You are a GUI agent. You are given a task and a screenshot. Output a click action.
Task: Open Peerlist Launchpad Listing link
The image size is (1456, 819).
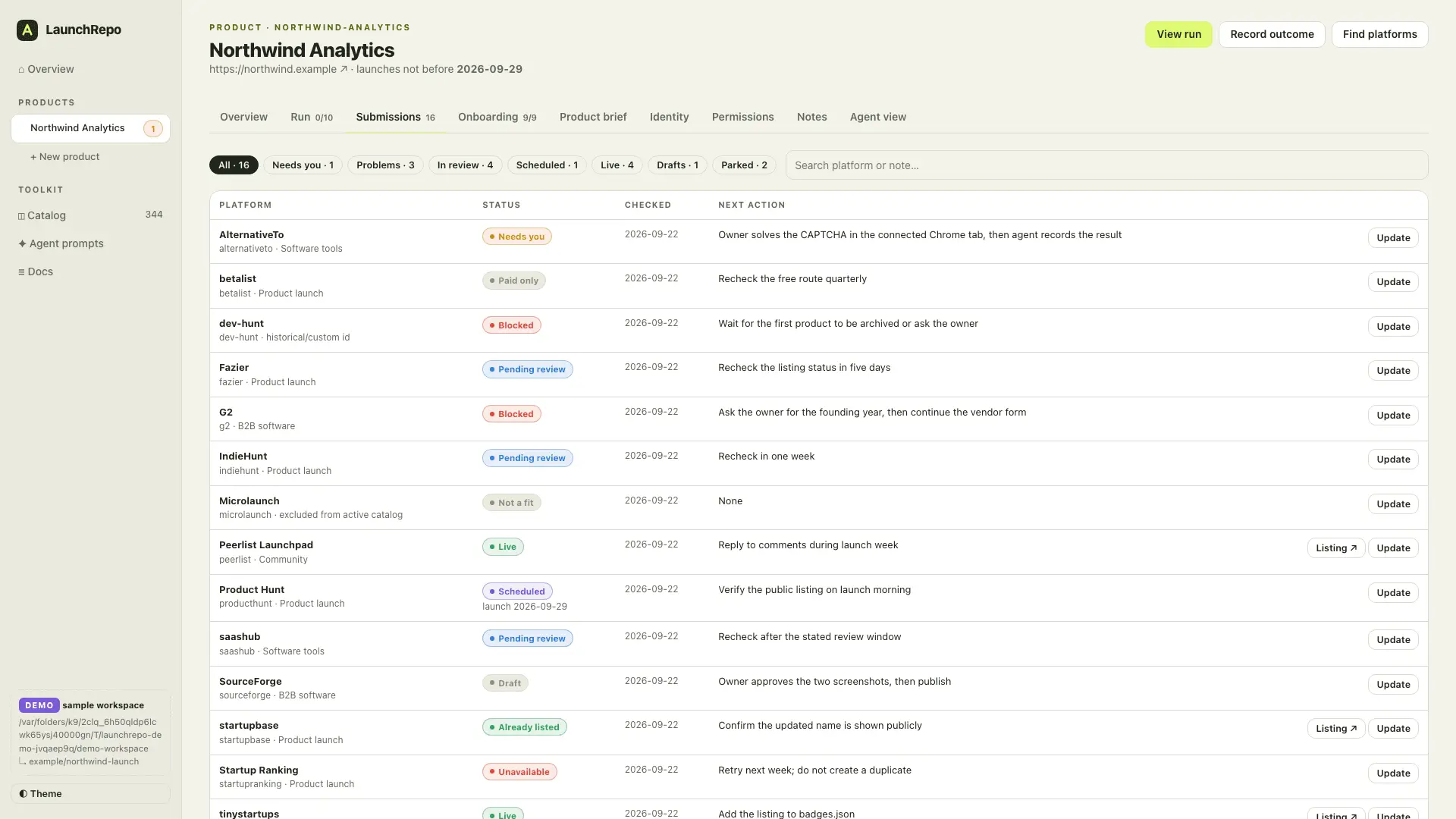click(x=1336, y=548)
